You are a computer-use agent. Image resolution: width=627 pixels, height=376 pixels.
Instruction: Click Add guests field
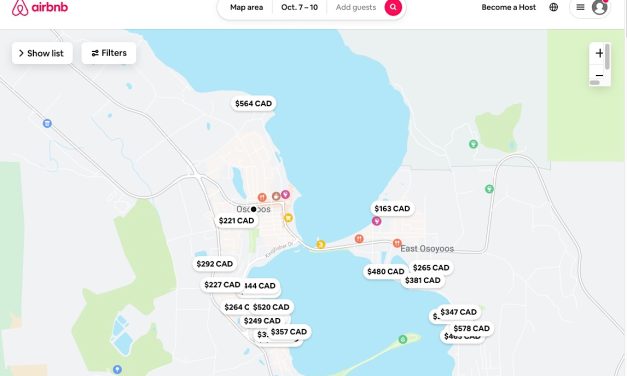(x=356, y=7)
